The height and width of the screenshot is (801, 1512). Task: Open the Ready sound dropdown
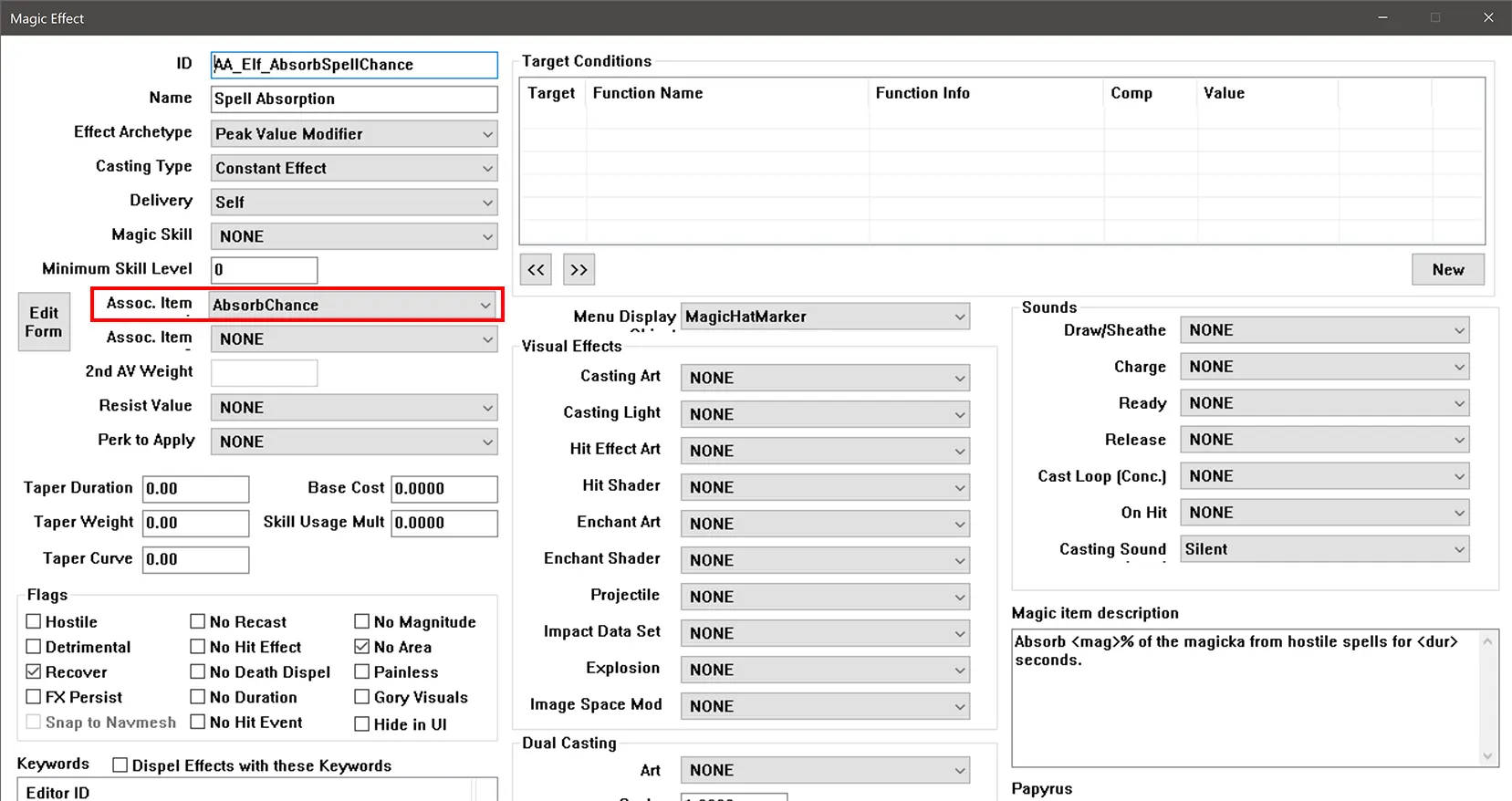(x=1325, y=403)
